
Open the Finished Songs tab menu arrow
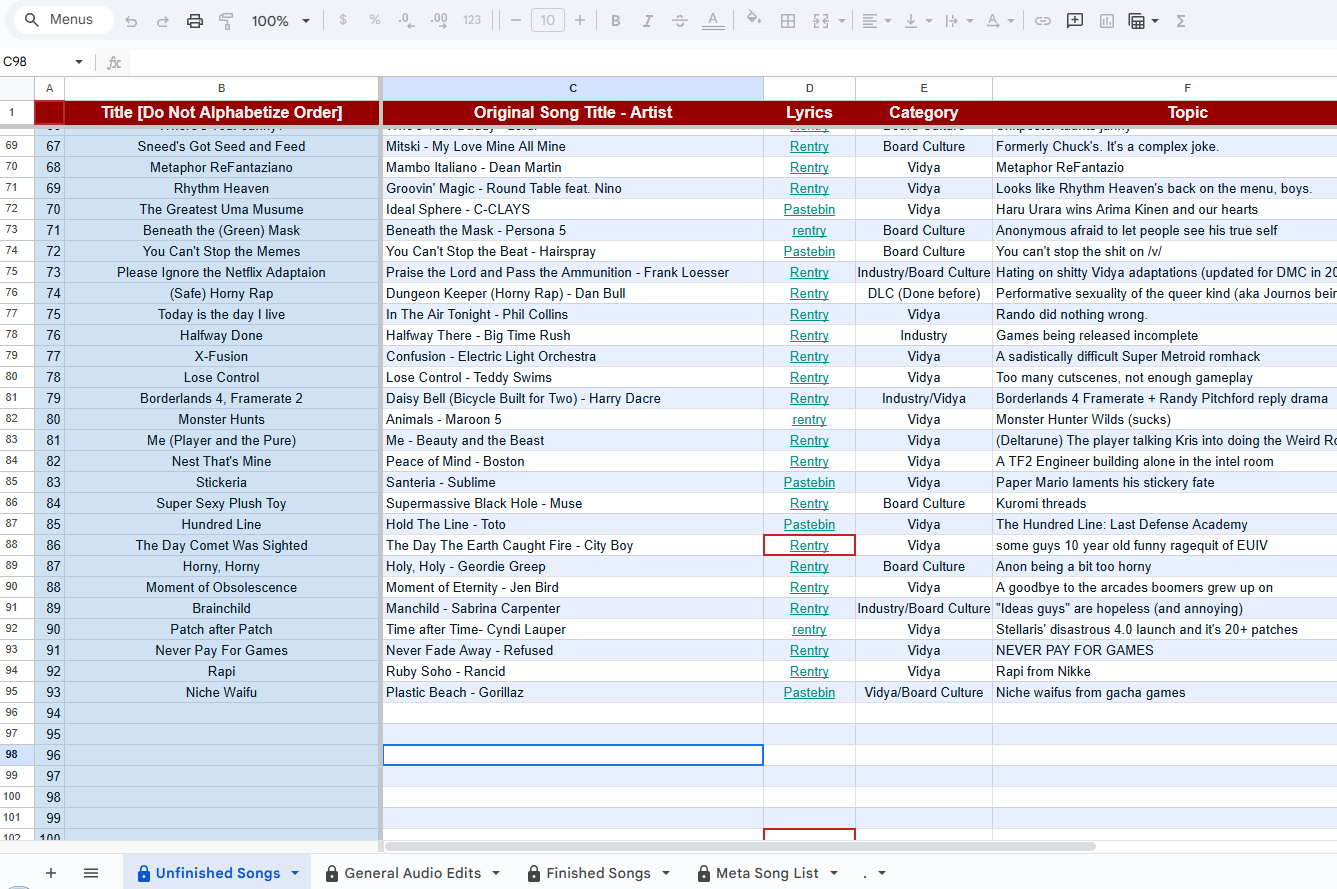tap(666, 873)
